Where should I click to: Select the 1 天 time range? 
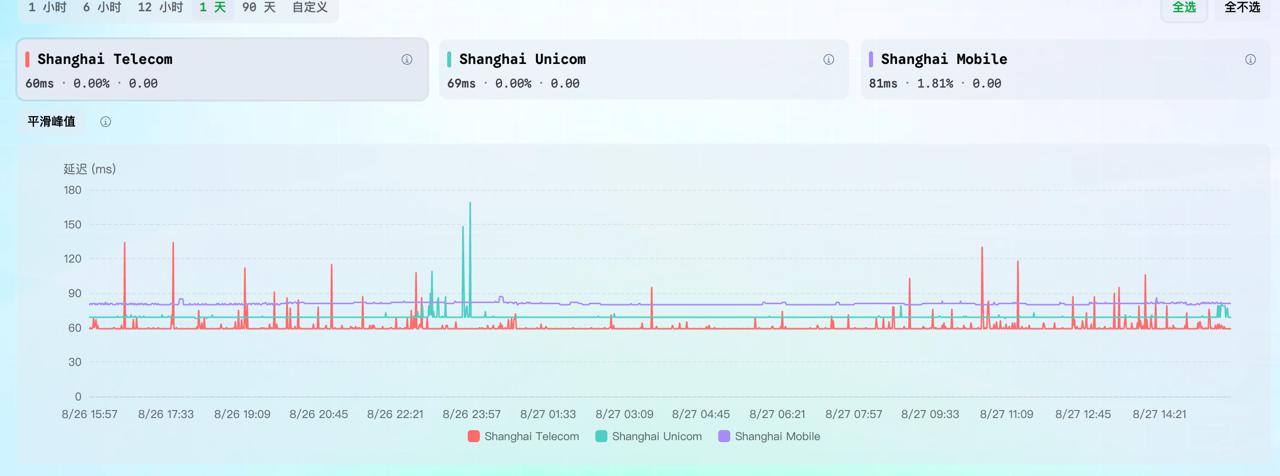point(212,7)
